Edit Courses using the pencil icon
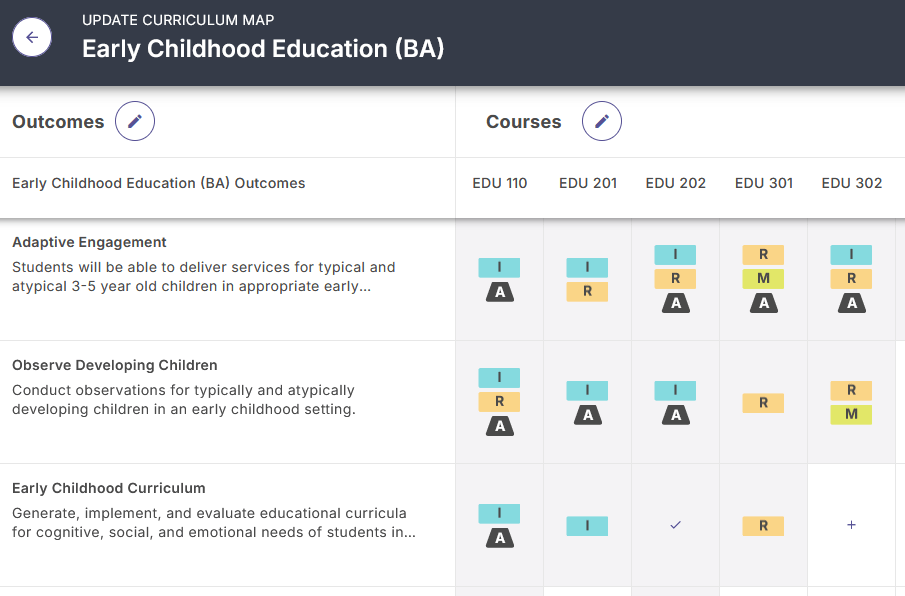The width and height of the screenshot is (905, 596). pyautogui.click(x=602, y=122)
